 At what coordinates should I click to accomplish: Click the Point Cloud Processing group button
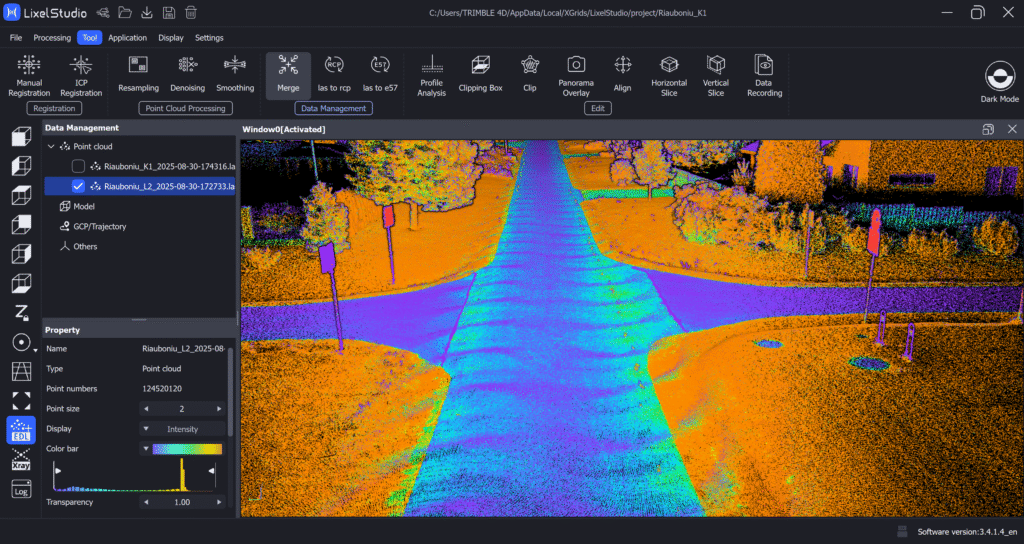[x=185, y=108]
